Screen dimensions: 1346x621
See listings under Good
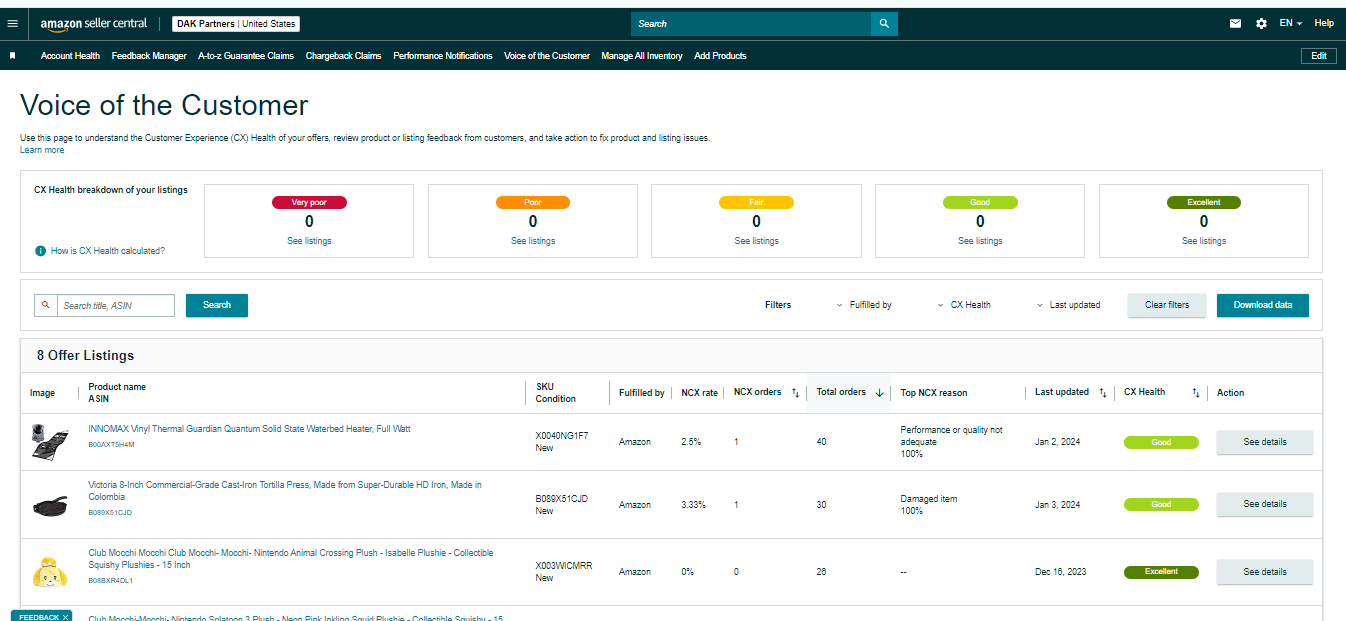980,241
